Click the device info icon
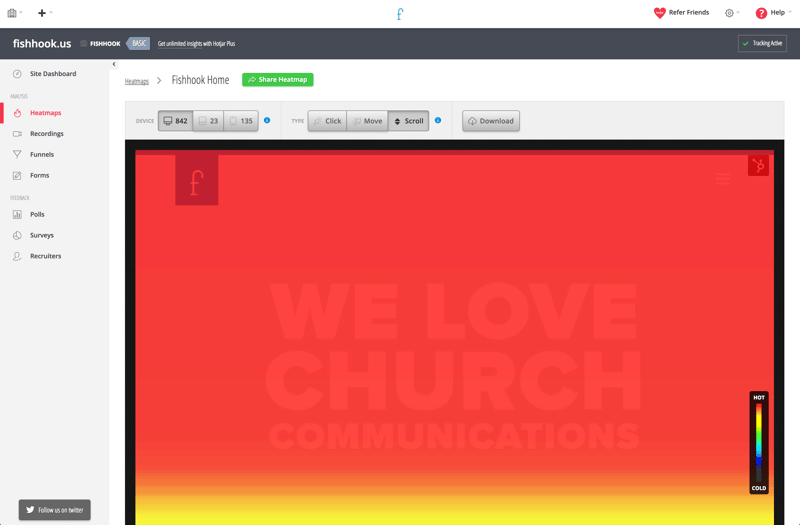Image resolution: width=800 pixels, height=525 pixels. click(x=267, y=120)
